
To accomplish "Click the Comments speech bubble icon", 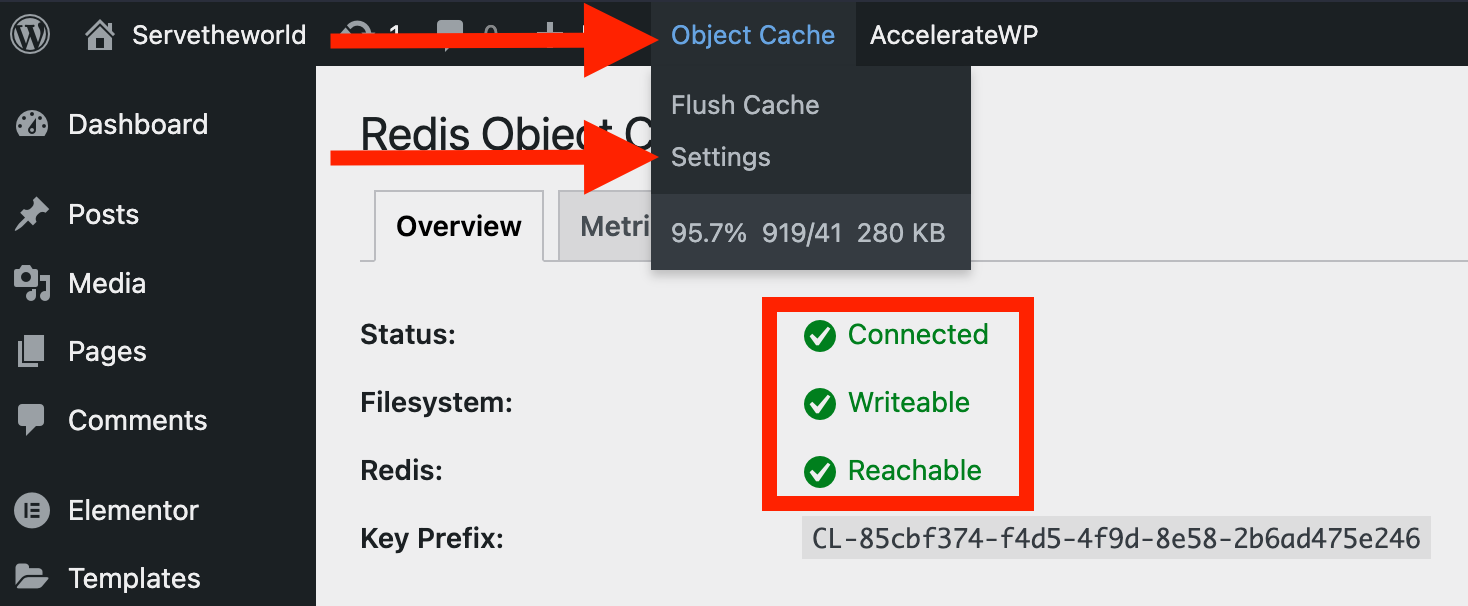I will [32, 420].
